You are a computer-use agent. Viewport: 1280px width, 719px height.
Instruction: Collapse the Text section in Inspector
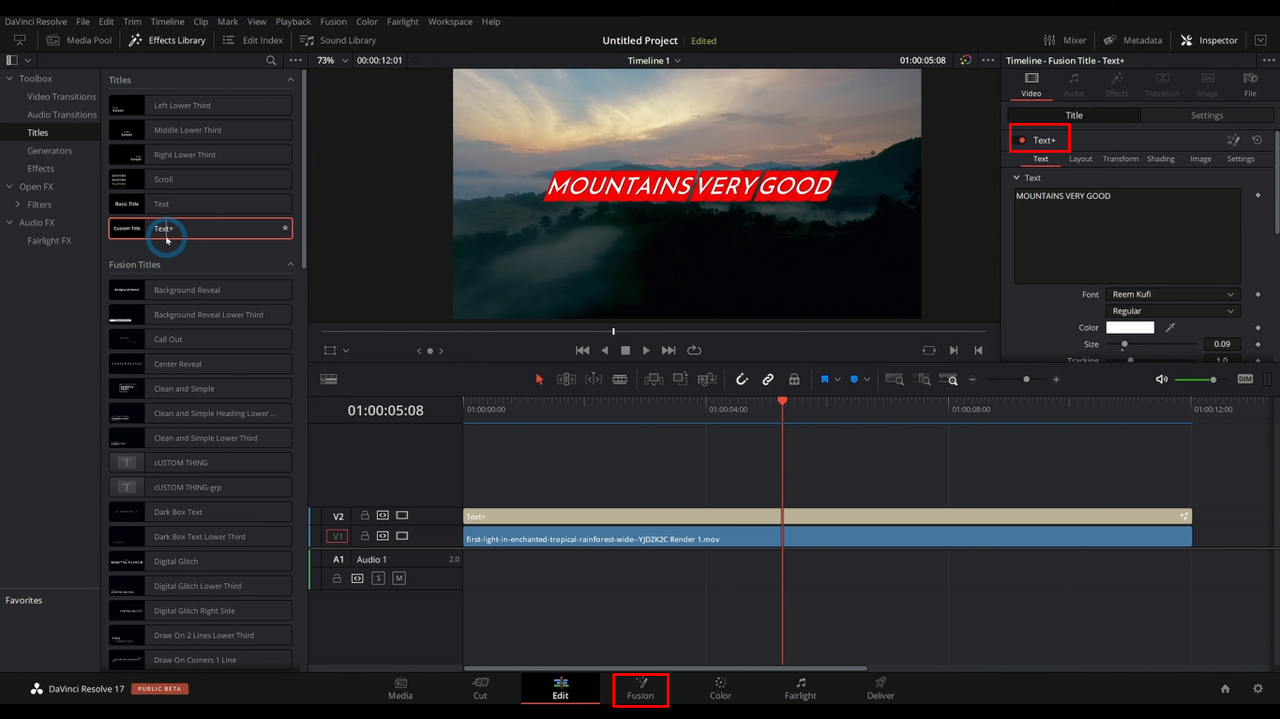pos(1017,177)
